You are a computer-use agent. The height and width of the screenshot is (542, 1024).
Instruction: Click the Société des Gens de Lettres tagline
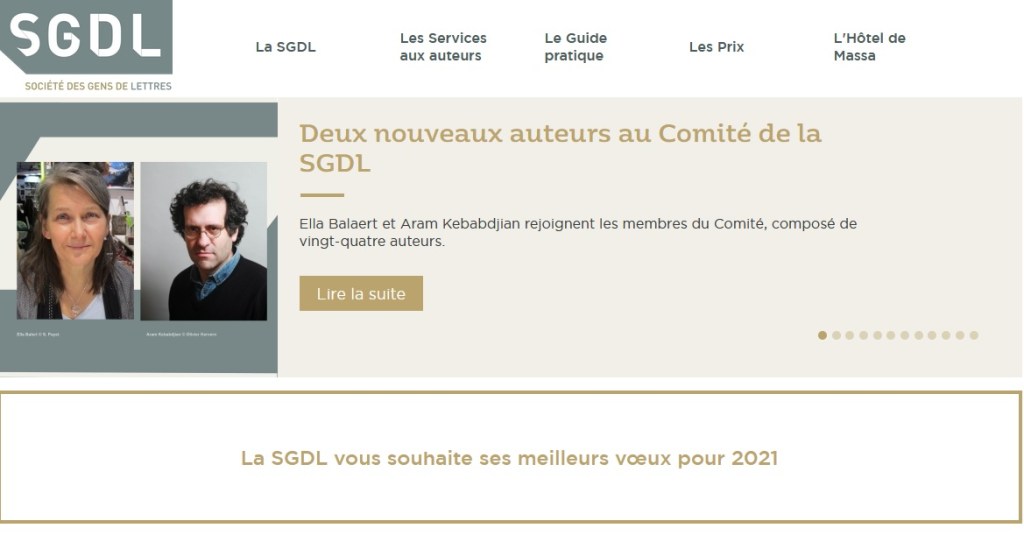98,86
